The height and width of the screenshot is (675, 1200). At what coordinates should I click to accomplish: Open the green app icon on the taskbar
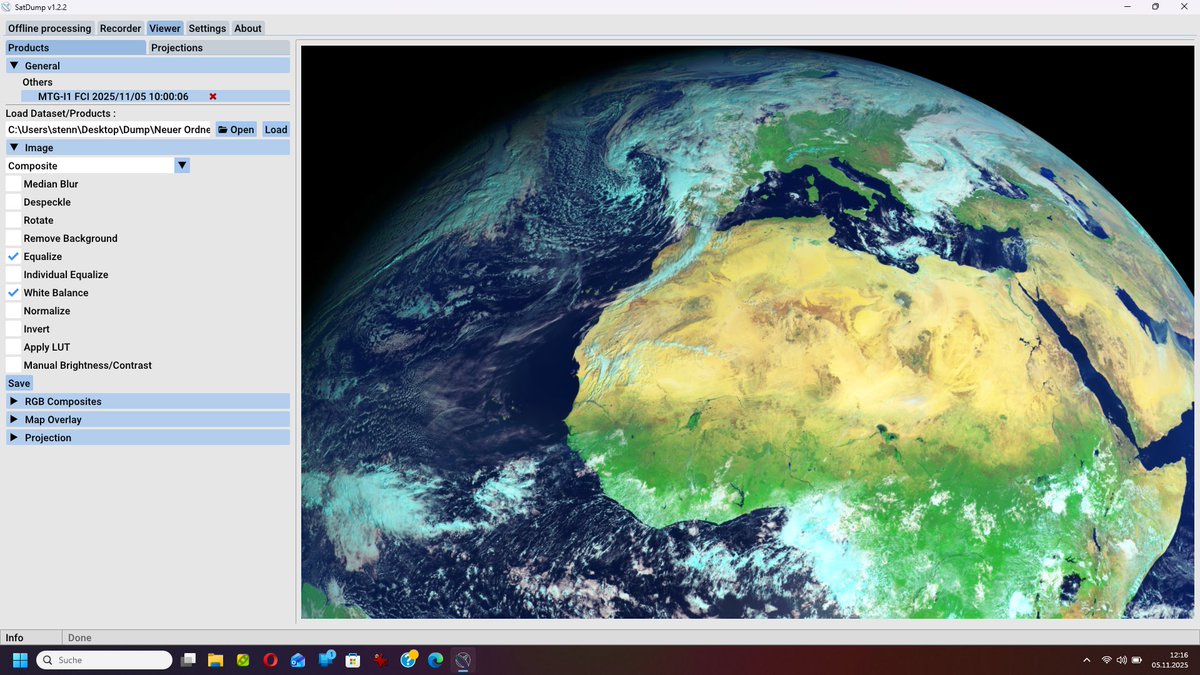click(x=243, y=660)
